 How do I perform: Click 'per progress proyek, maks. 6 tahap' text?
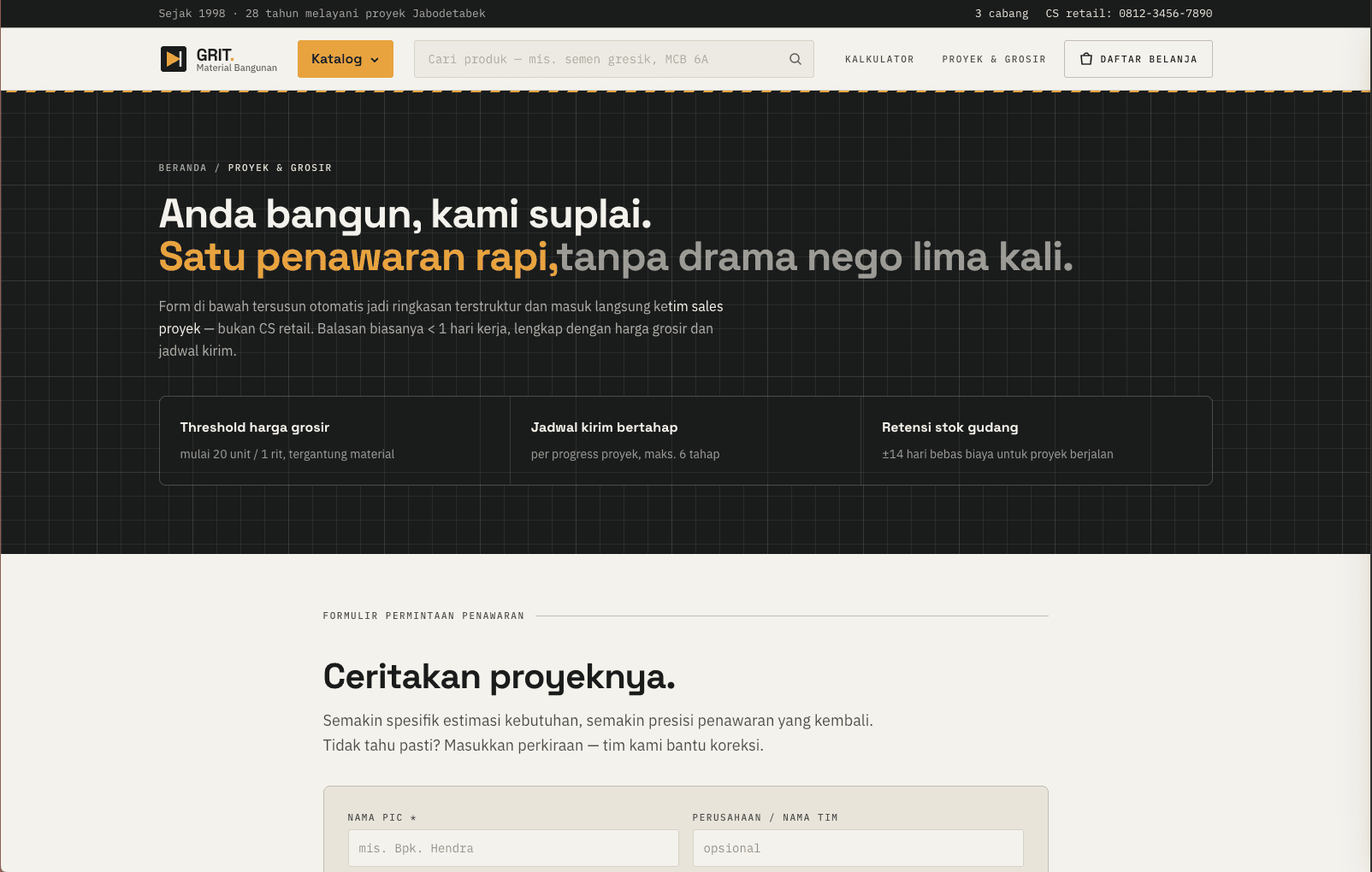(x=625, y=454)
